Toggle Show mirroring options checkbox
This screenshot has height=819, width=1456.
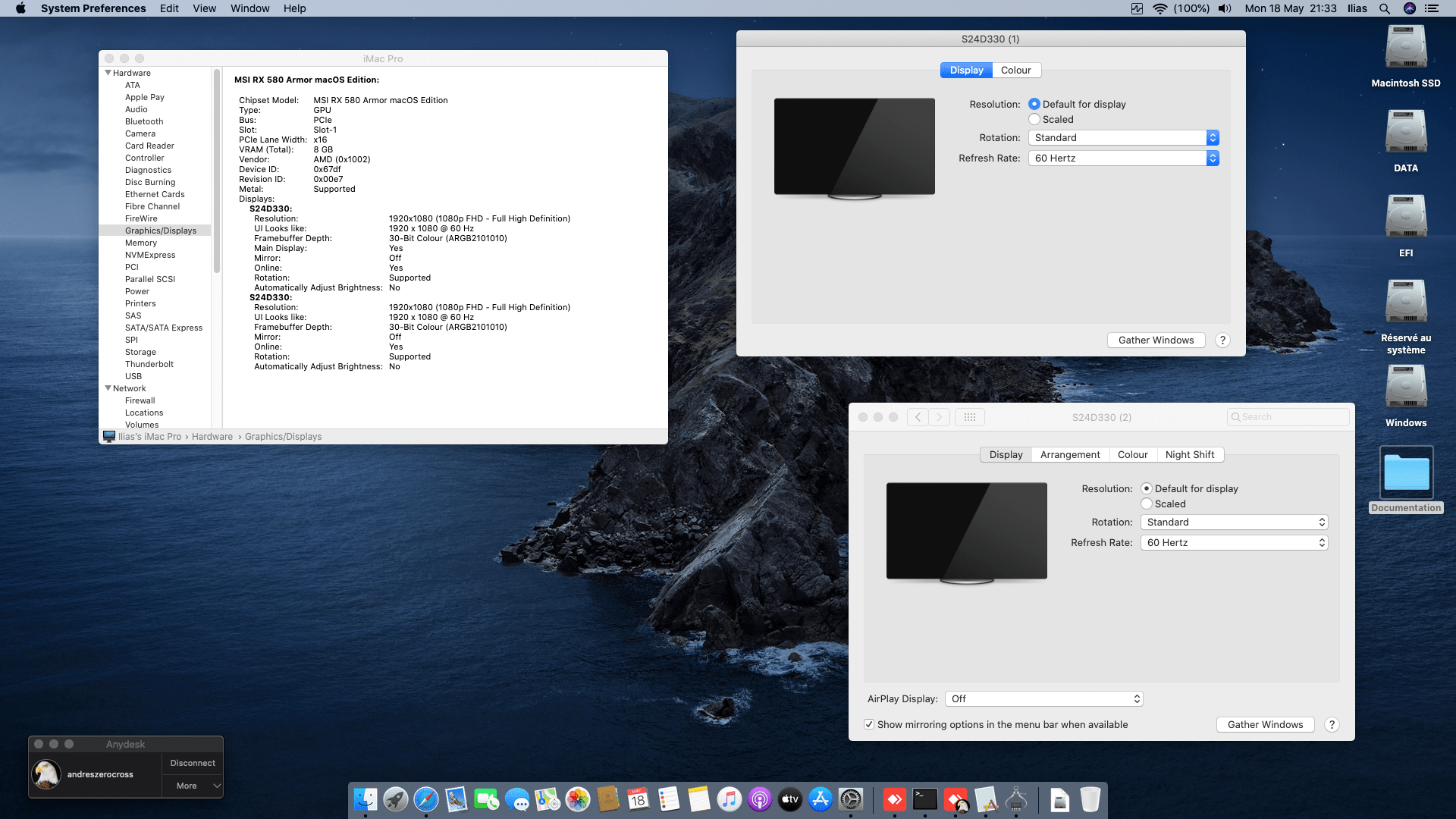tap(869, 724)
